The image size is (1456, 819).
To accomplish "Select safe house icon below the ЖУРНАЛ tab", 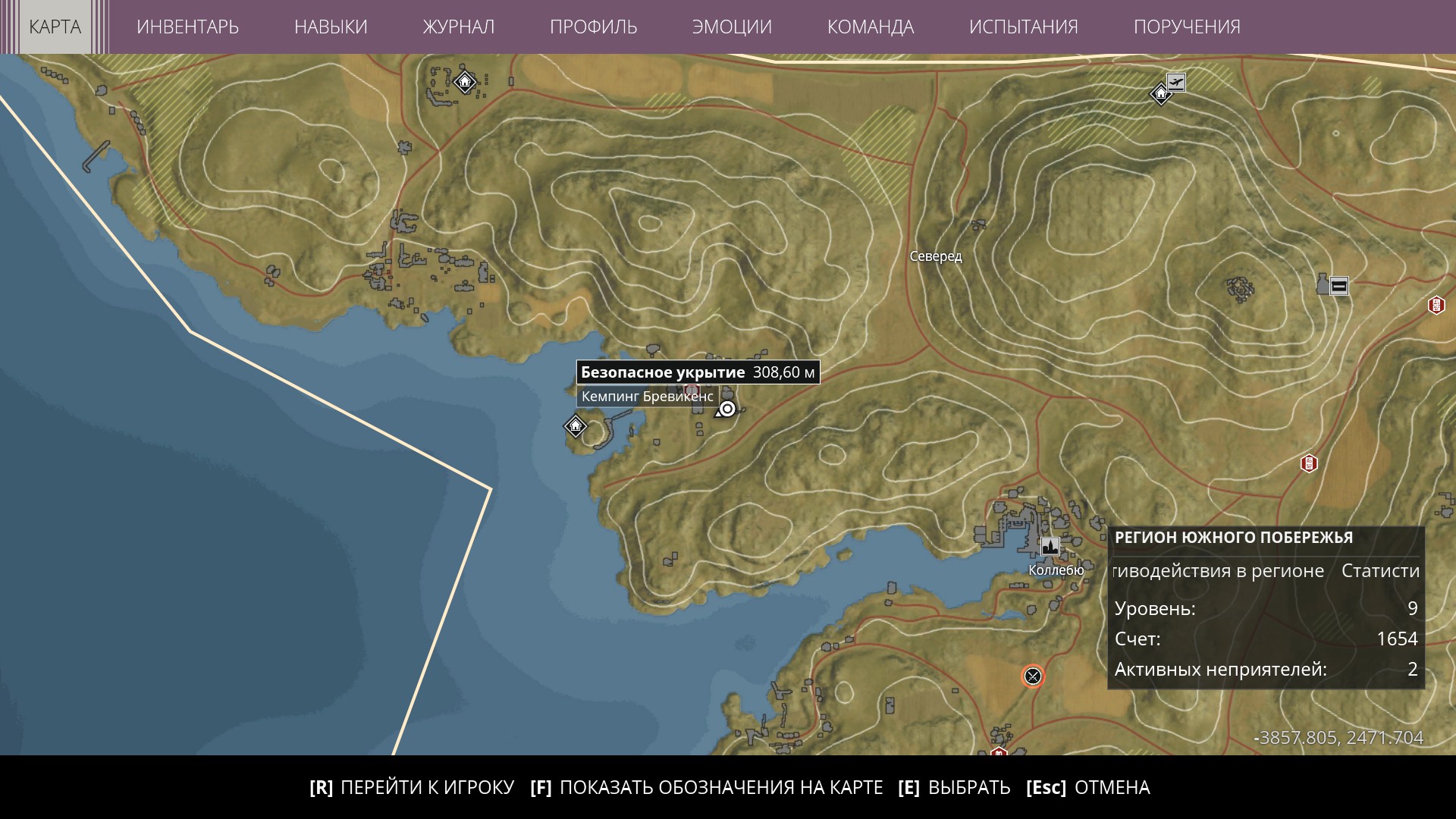I will pyautogui.click(x=465, y=81).
